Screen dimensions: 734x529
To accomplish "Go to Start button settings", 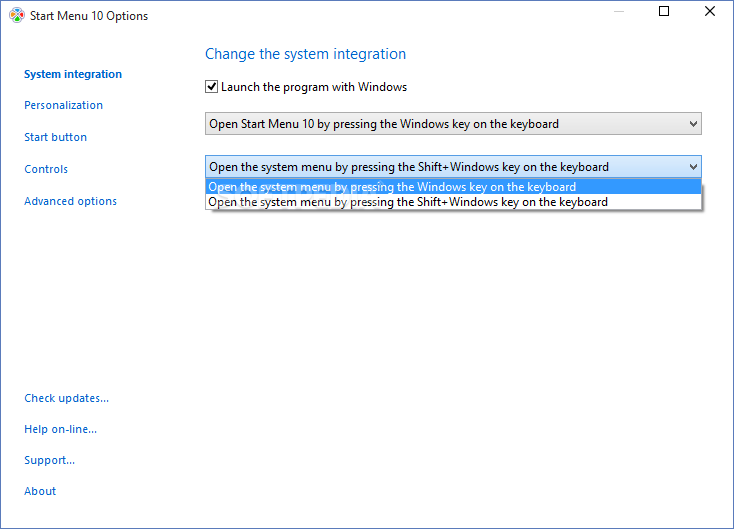I will click(56, 137).
